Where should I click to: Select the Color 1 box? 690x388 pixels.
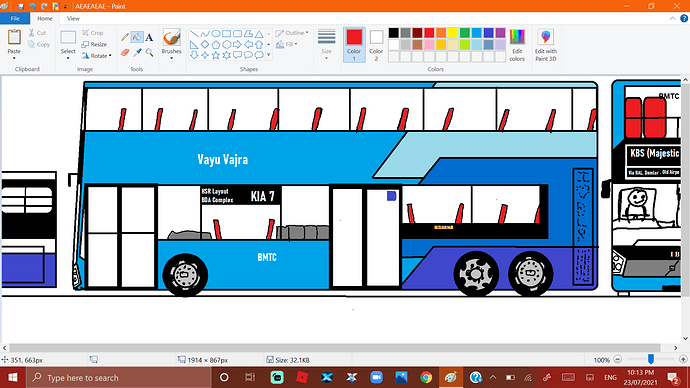click(x=354, y=45)
